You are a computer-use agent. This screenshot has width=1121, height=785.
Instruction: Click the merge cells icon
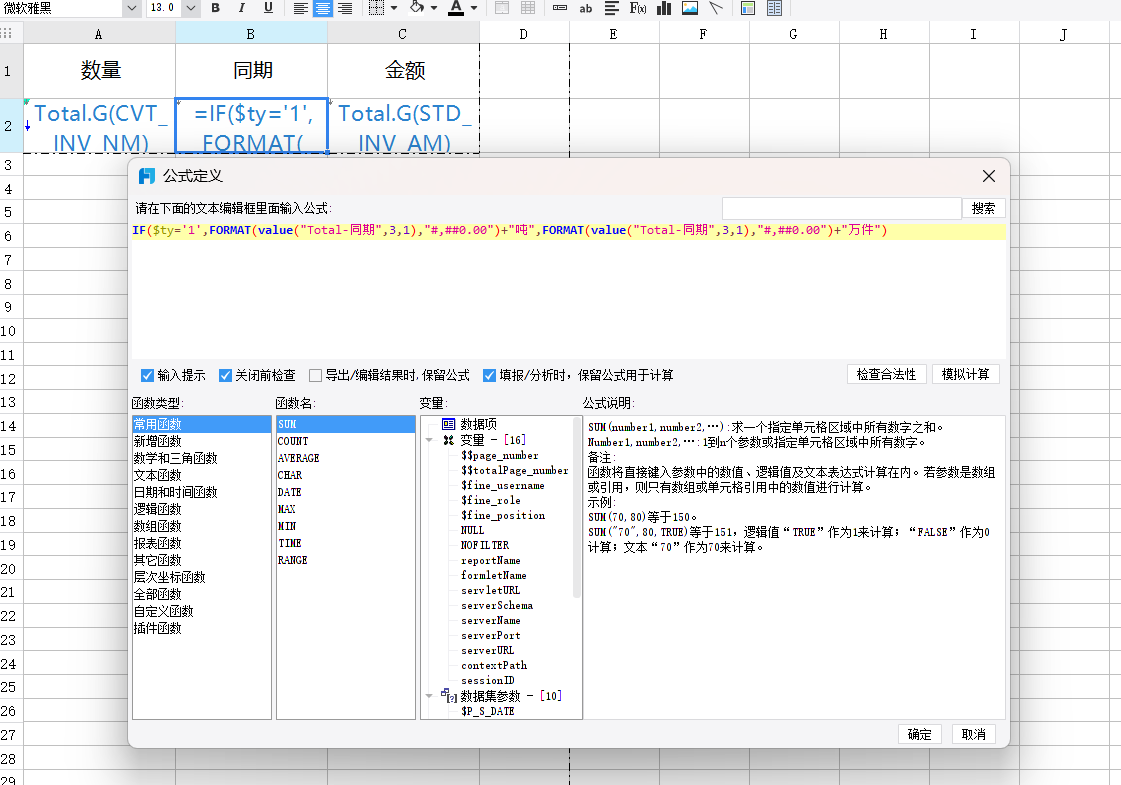(503, 8)
